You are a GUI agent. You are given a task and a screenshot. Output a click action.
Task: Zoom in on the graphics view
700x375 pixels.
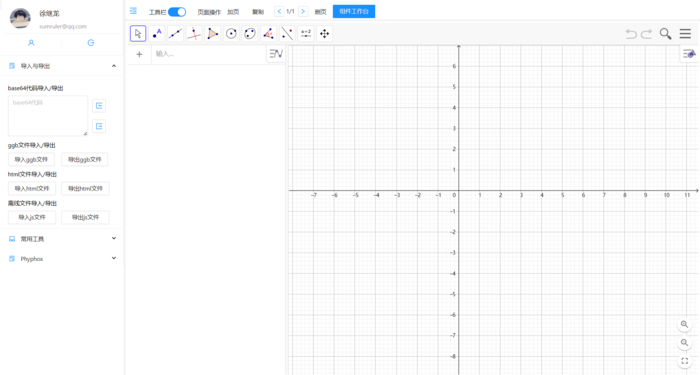(x=684, y=325)
